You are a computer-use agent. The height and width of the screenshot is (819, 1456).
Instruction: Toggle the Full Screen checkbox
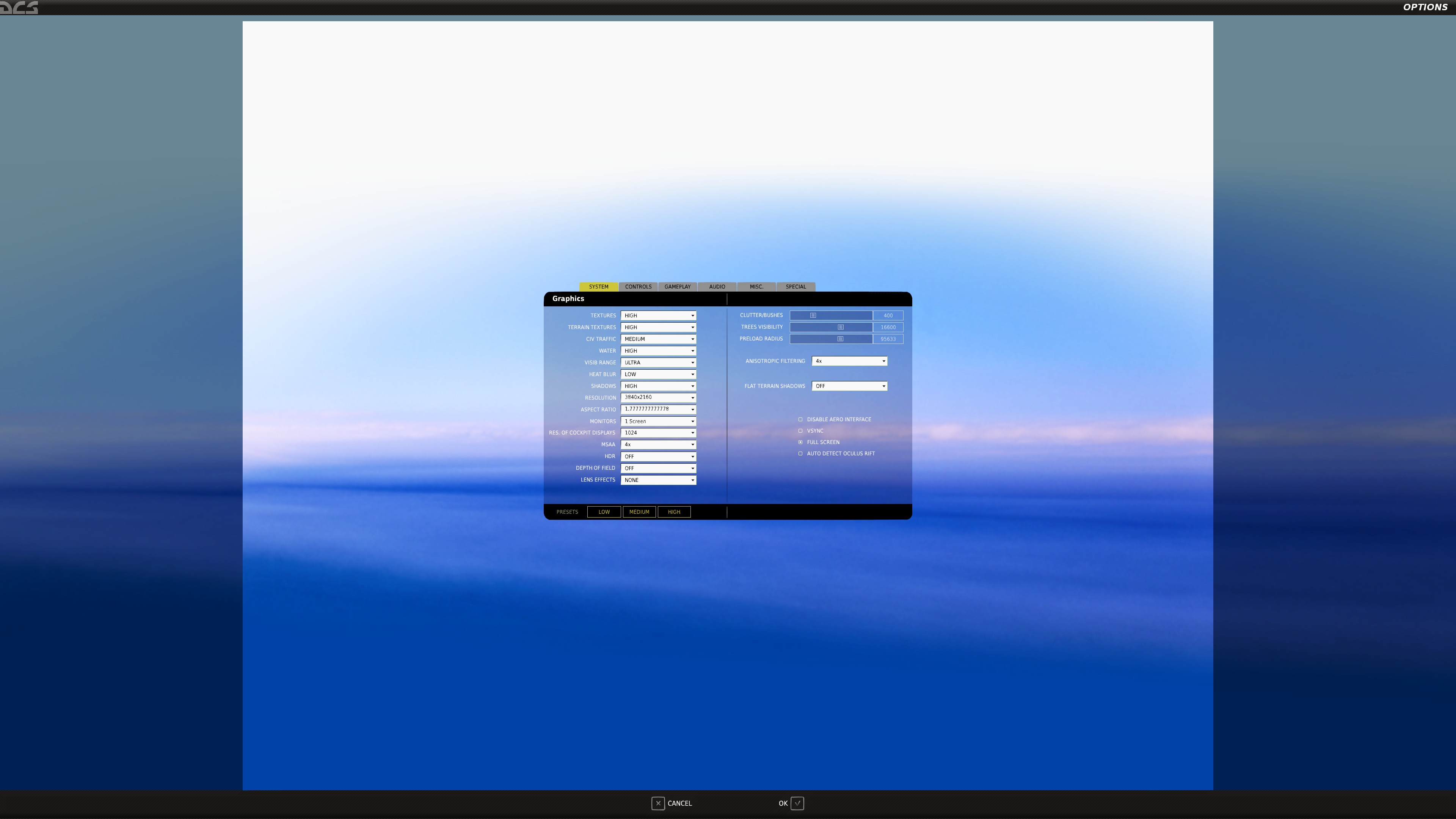click(800, 442)
